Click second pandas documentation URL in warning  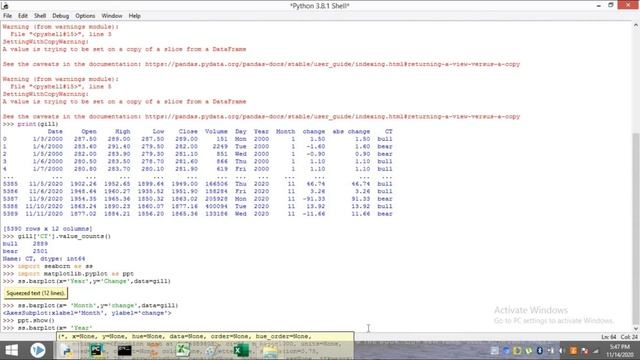(x=332, y=116)
